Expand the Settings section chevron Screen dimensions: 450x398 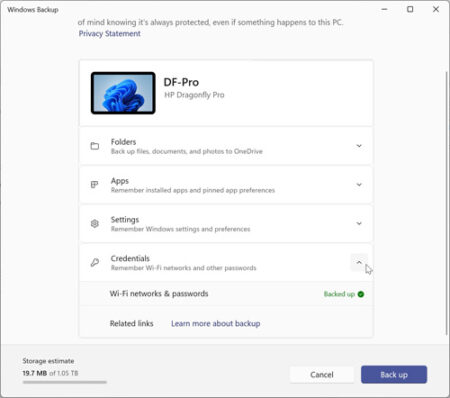coord(359,223)
